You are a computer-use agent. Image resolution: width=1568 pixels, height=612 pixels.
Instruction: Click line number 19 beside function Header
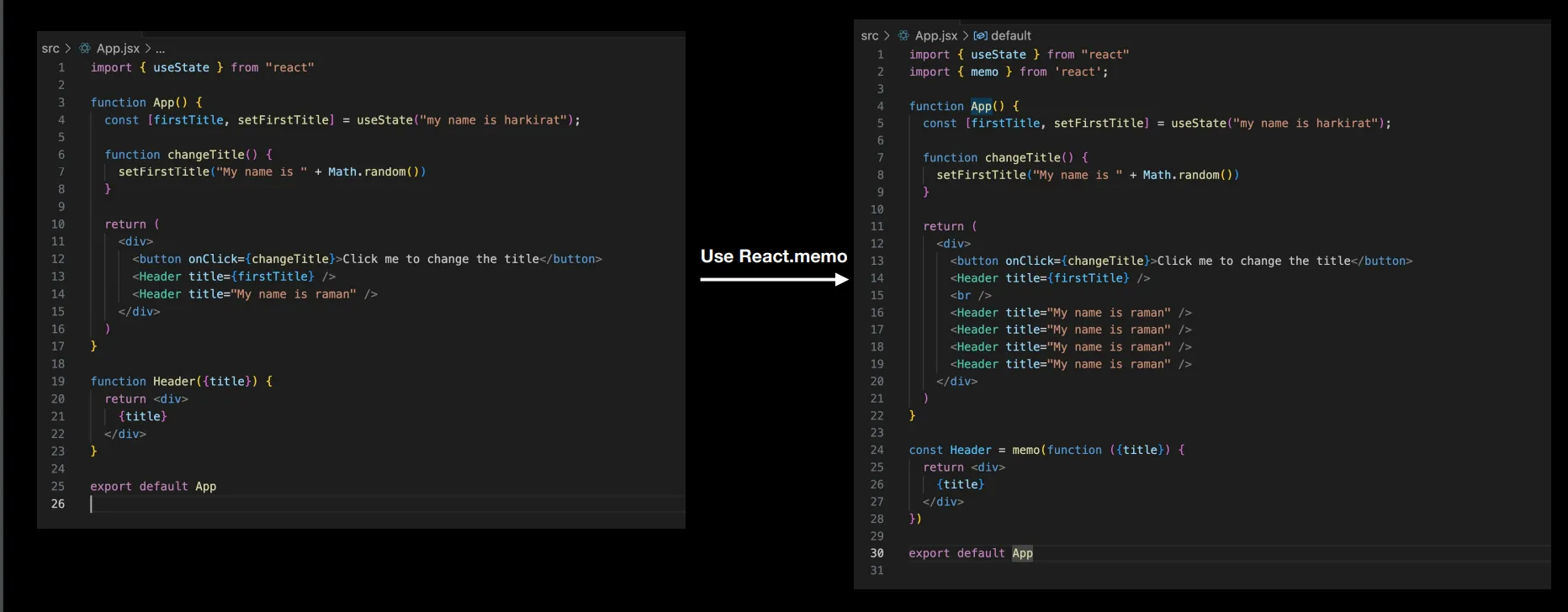[57, 382]
